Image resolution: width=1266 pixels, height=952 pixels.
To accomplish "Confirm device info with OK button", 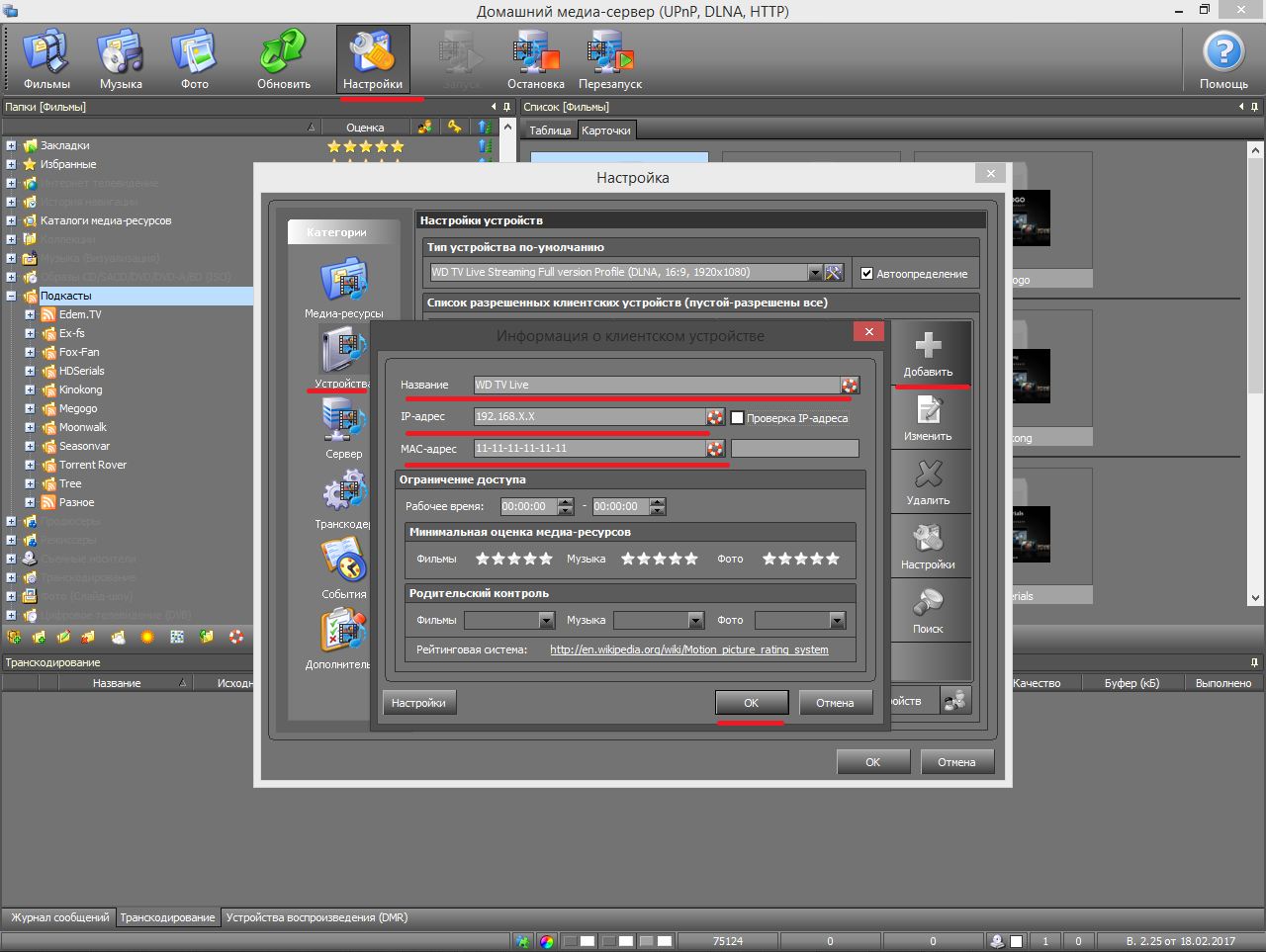I will click(751, 703).
